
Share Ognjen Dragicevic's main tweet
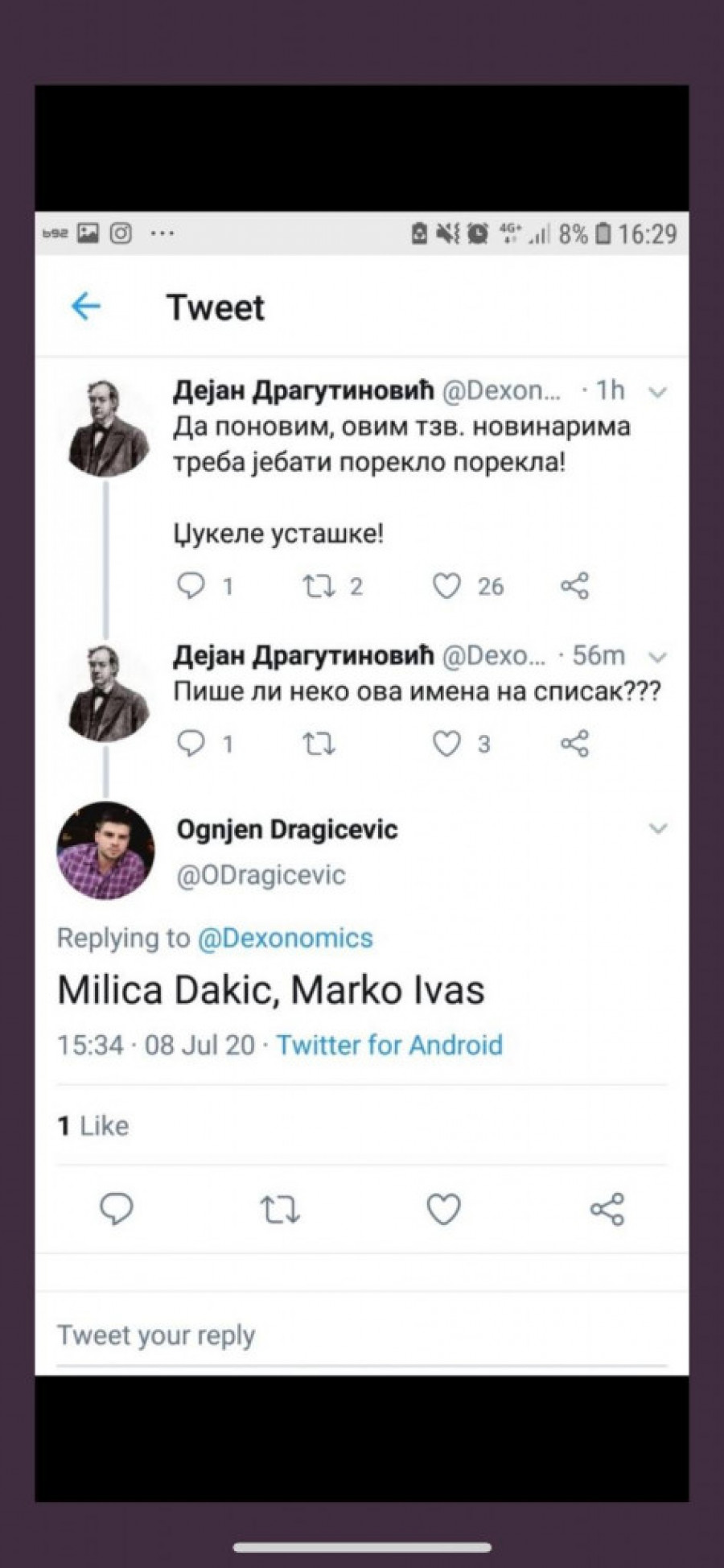pos(607,1209)
